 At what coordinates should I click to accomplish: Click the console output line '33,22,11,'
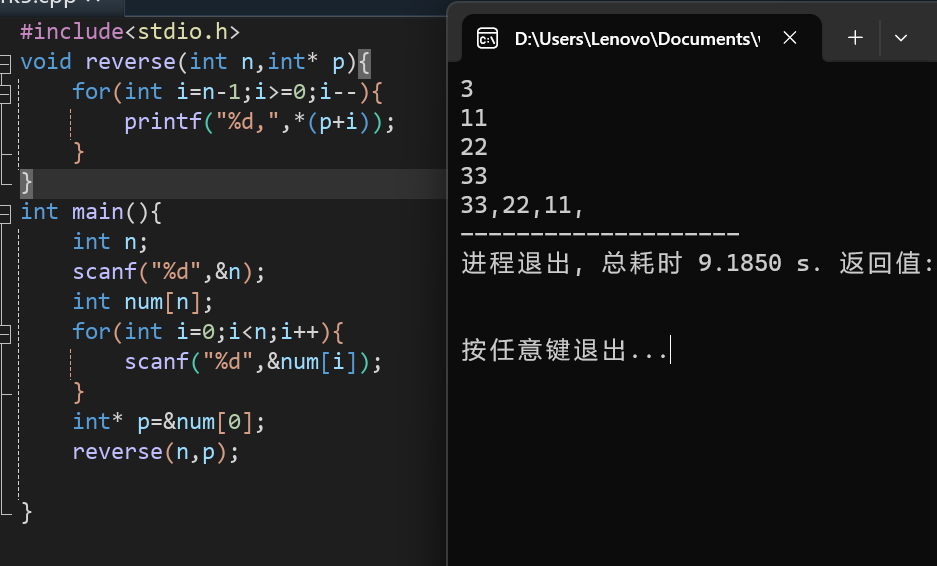pos(522,206)
